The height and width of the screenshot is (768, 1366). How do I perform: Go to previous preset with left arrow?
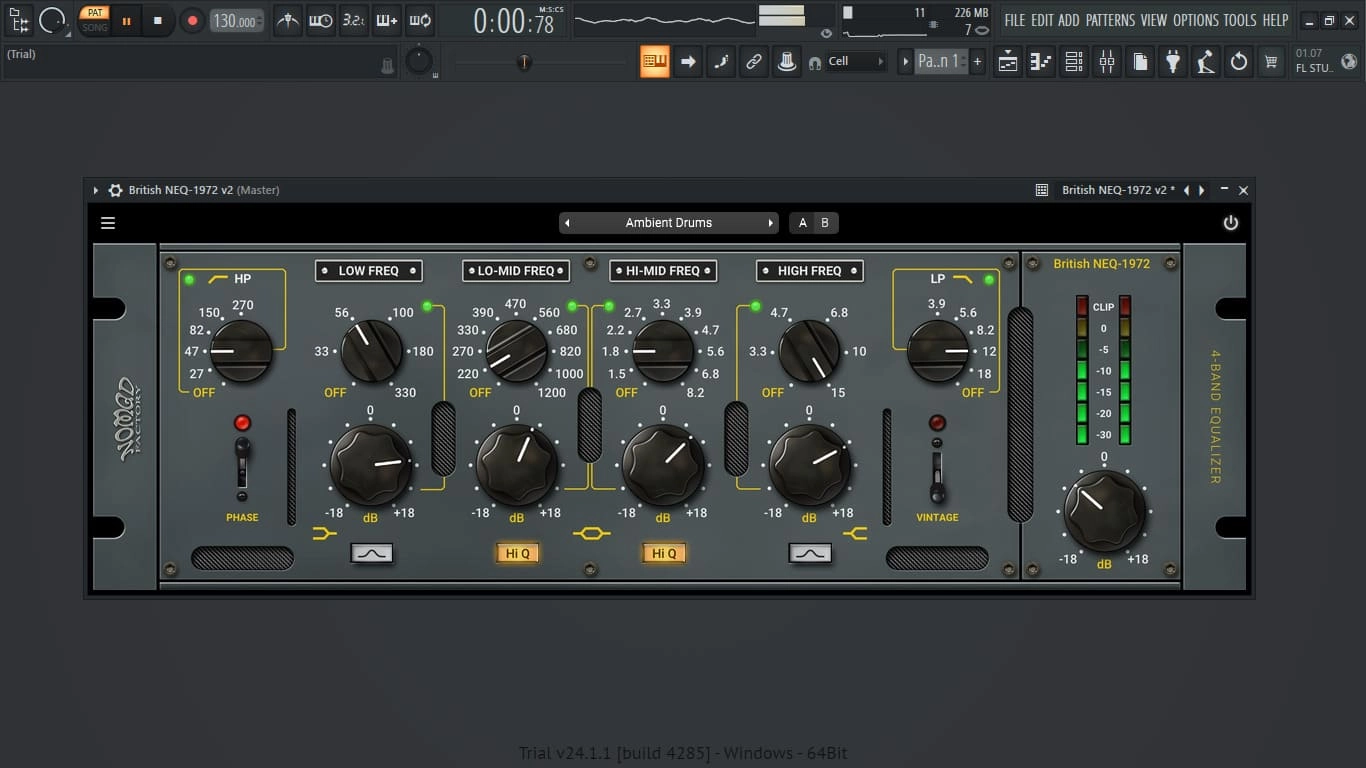pyautogui.click(x=567, y=223)
